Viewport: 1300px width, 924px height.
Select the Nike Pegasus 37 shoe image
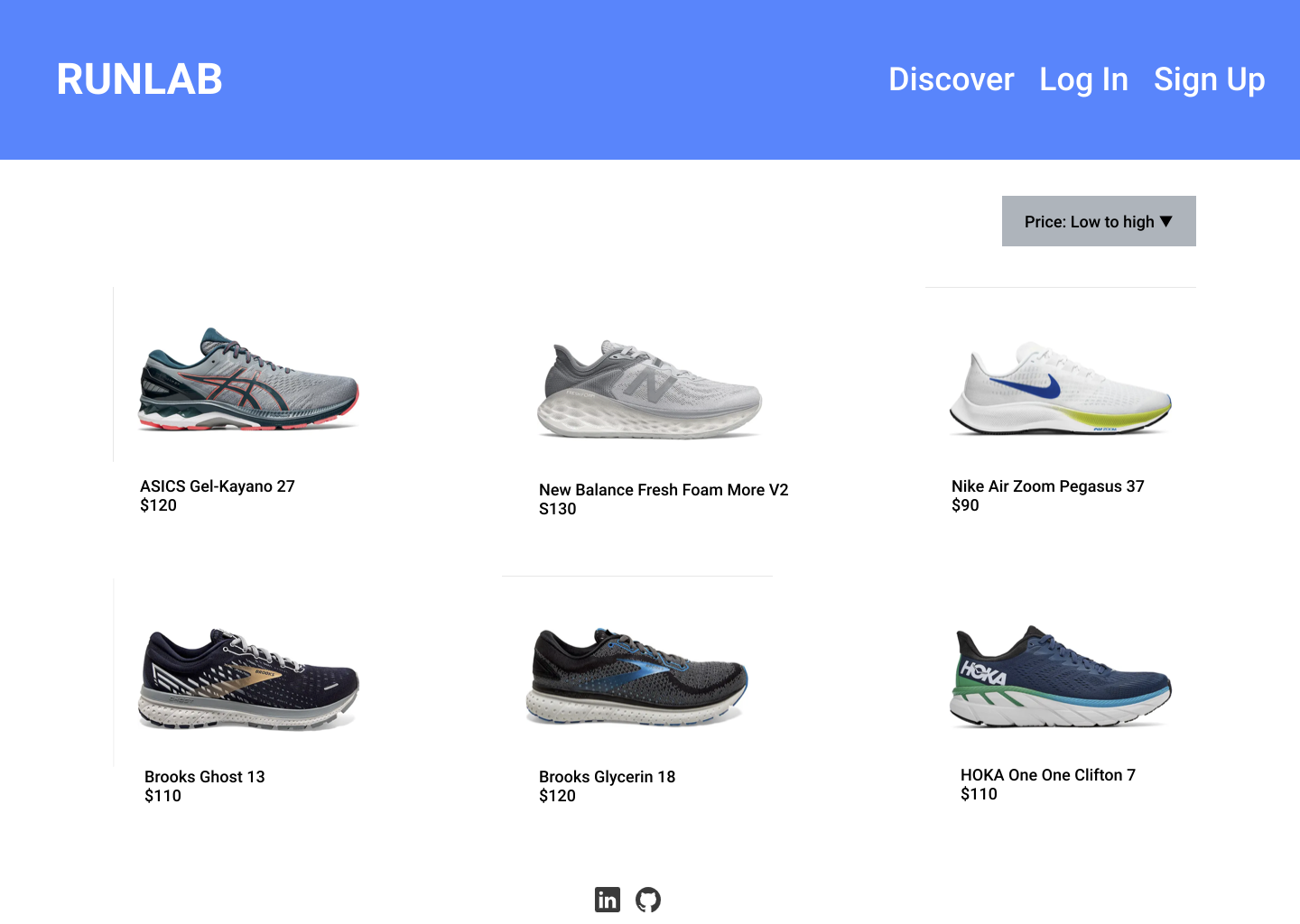(1059, 388)
